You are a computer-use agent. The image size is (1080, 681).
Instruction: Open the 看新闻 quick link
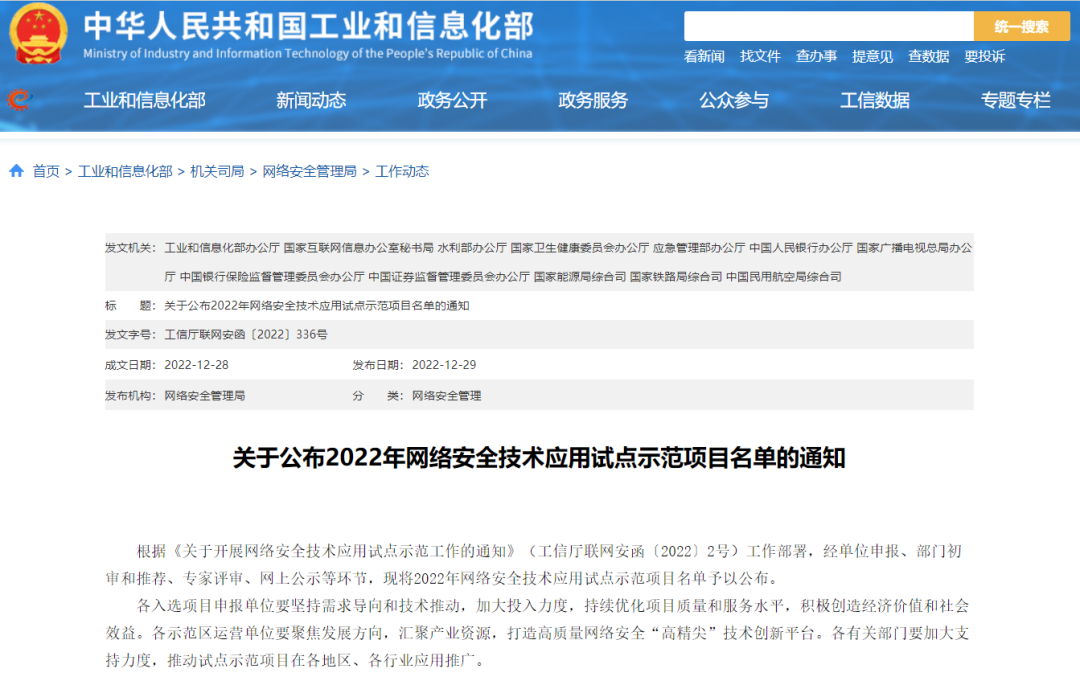click(x=704, y=57)
